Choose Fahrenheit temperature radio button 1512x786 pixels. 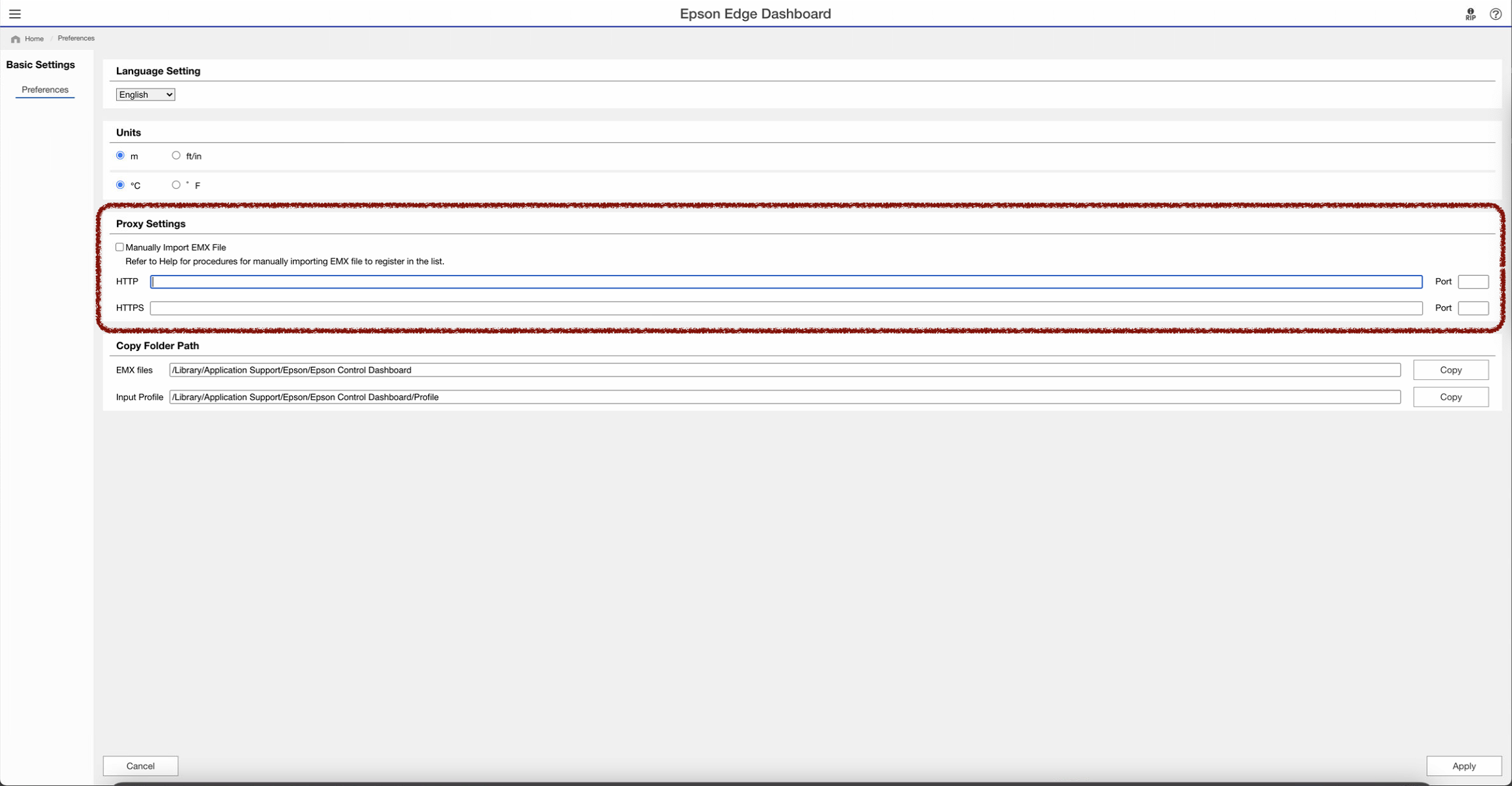(x=176, y=185)
